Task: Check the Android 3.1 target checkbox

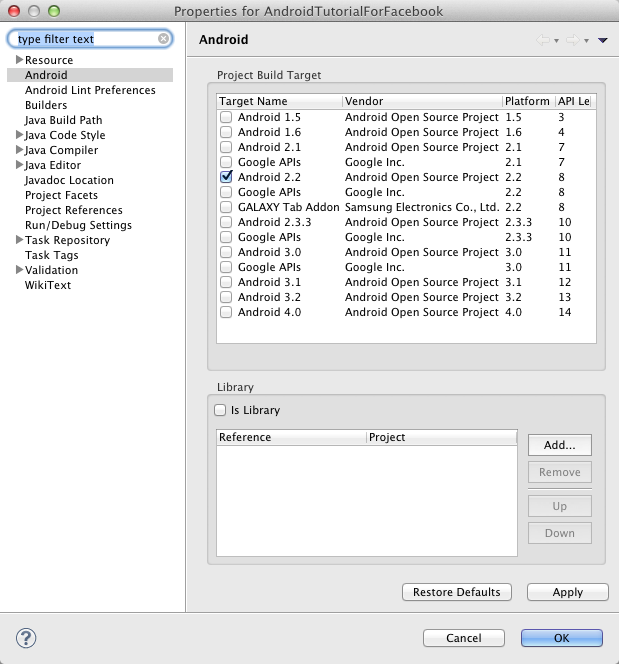Action: tap(226, 282)
